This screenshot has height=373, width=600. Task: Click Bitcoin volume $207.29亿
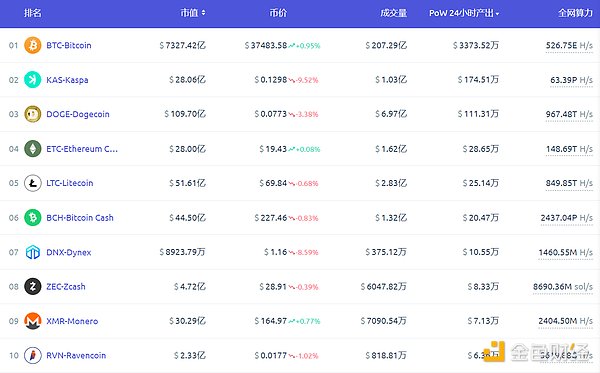click(386, 46)
